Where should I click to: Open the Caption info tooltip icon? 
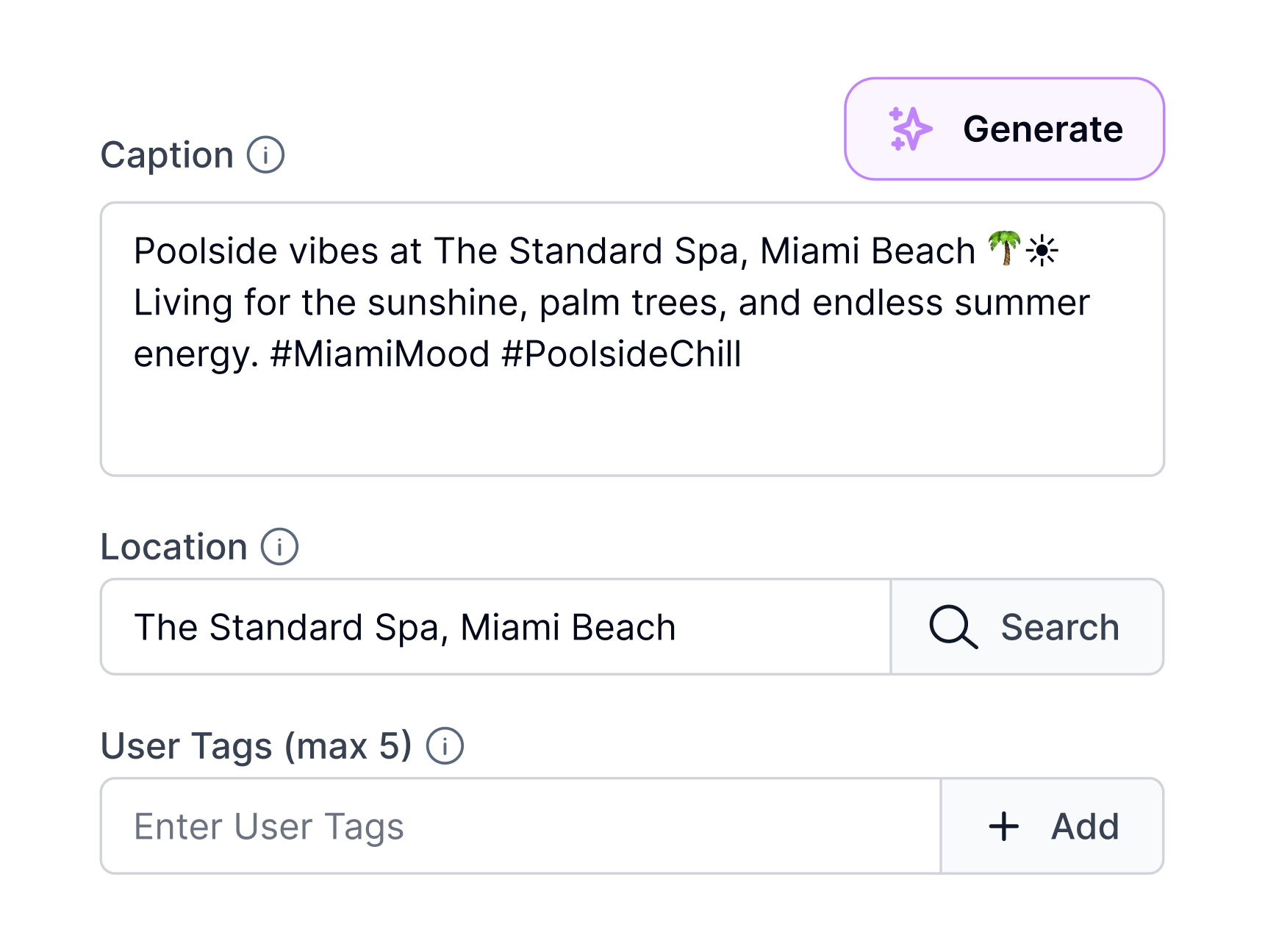click(x=266, y=154)
